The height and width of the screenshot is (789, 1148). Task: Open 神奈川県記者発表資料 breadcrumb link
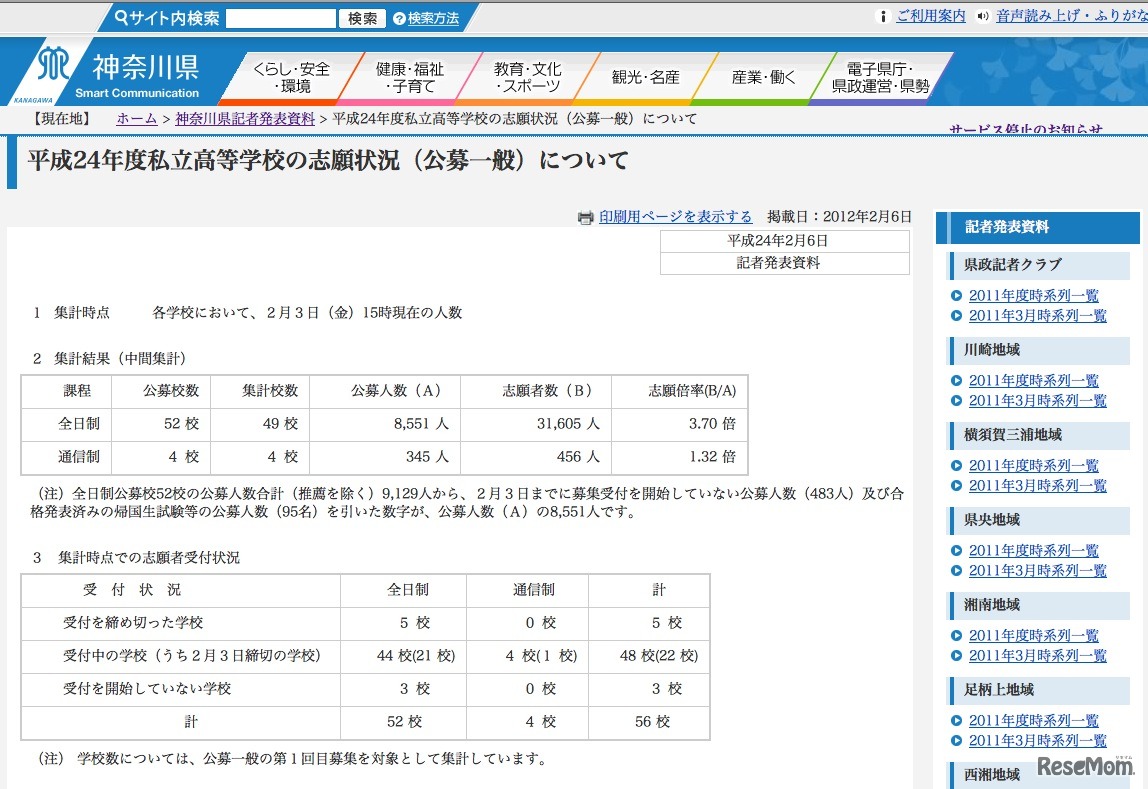tap(245, 119)
